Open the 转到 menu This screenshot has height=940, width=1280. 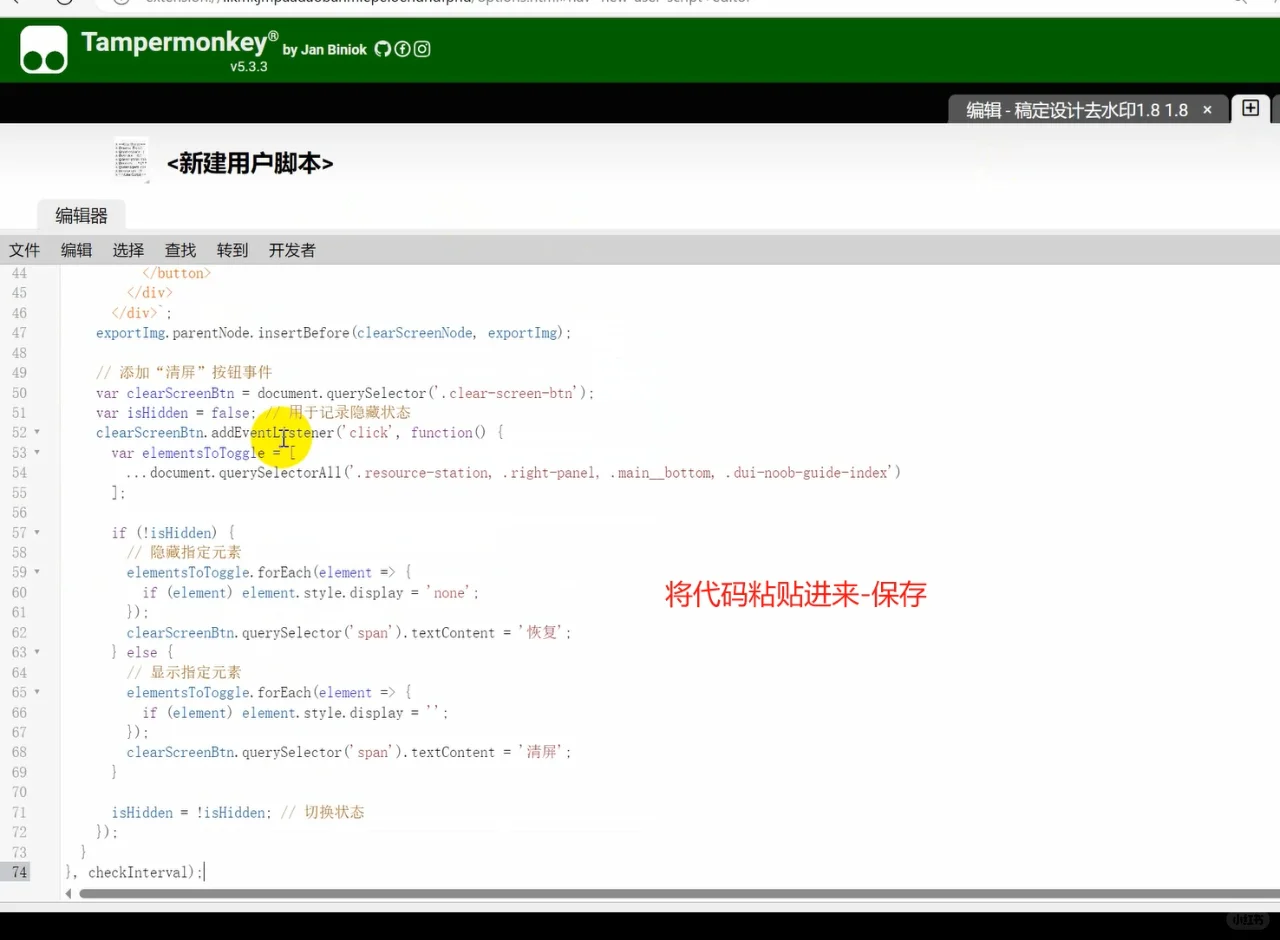pos(232,250)
